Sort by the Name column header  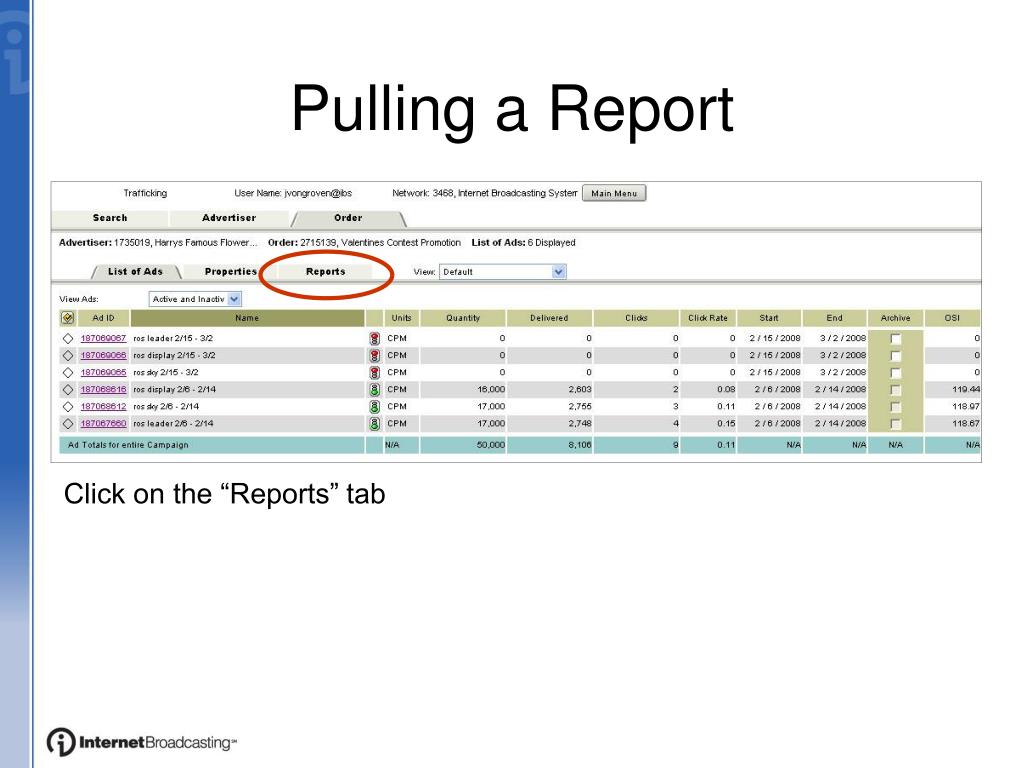248,318
